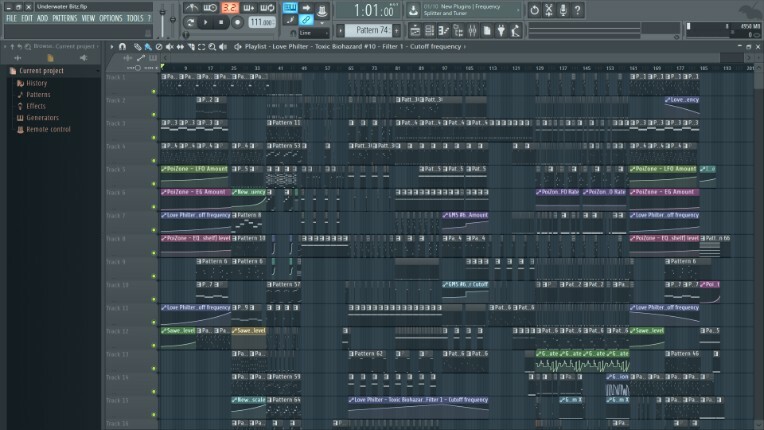Toggle loop recording icon
This screenshot has height=430, width=764.
pos(267,8)
